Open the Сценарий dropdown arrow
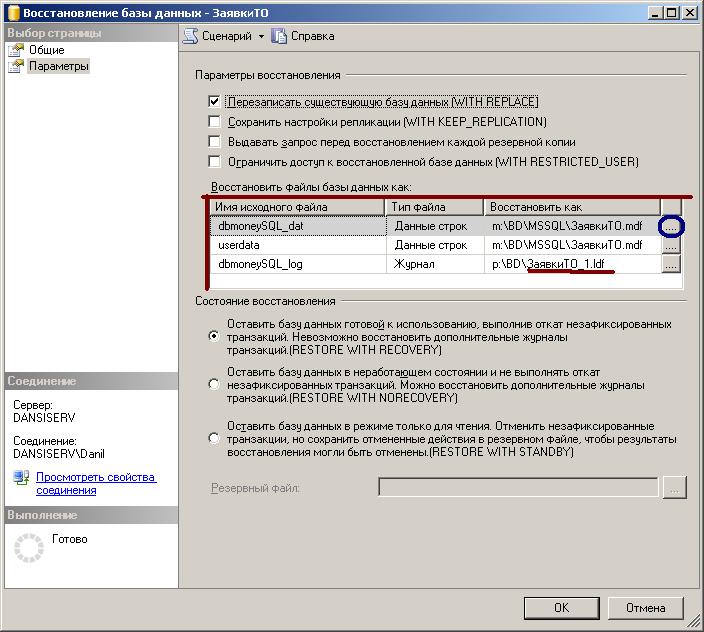704x632 pixels. coord(261,37)
